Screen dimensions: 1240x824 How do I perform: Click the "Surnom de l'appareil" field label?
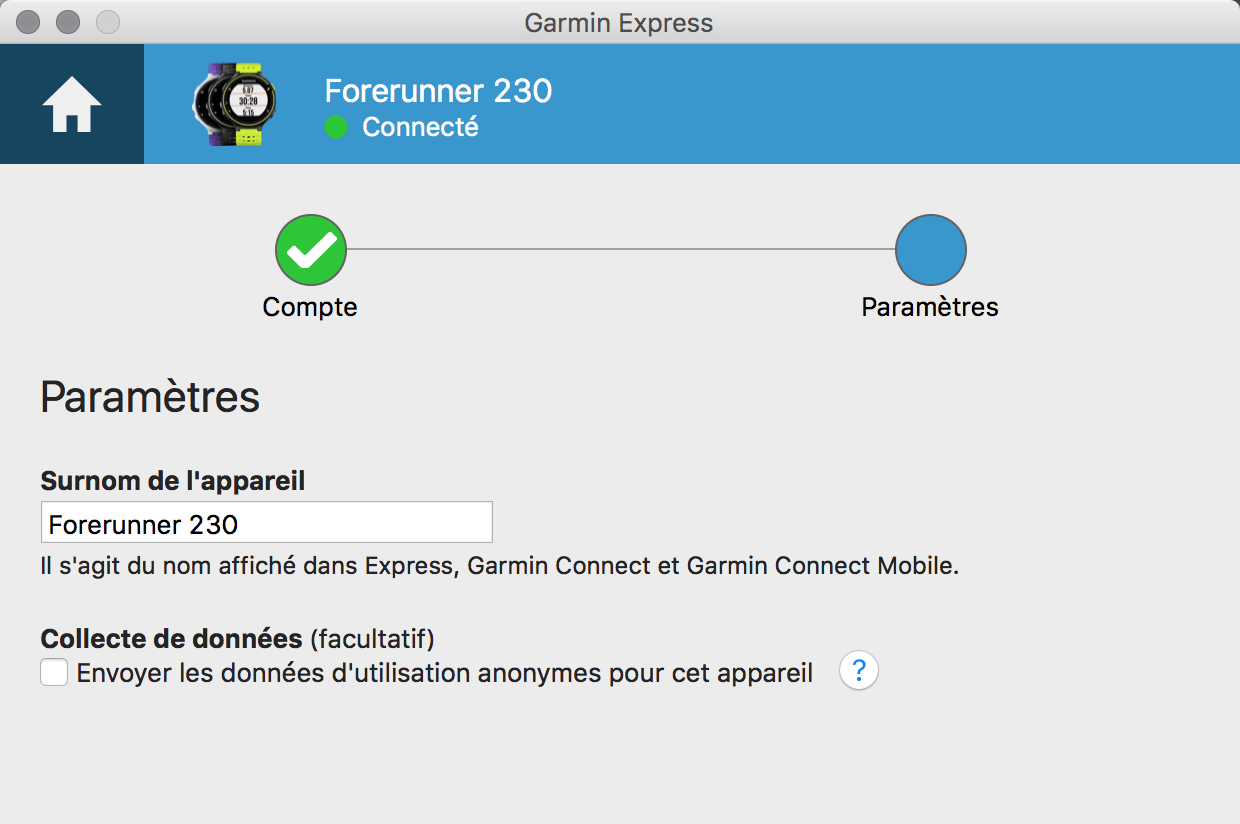pyautogui.click(x=173, y=481)
